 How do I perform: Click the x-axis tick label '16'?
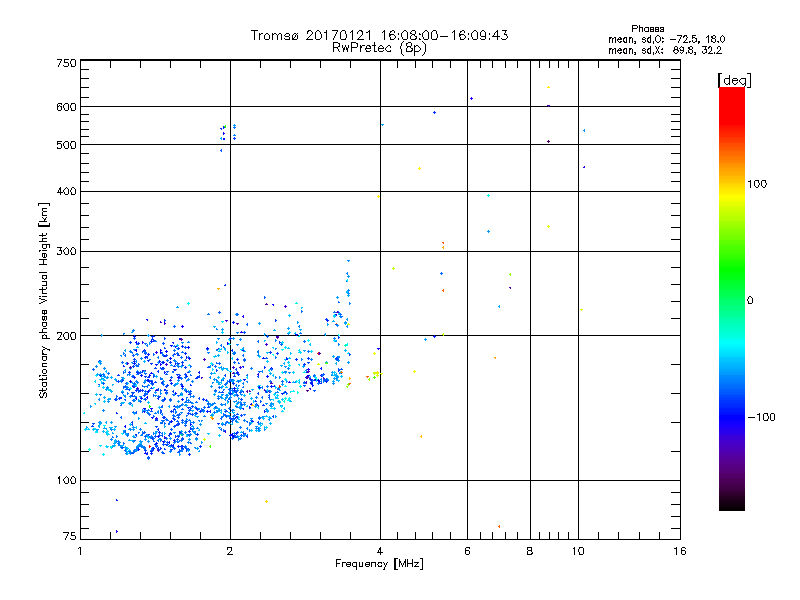[x=680, y=551]
